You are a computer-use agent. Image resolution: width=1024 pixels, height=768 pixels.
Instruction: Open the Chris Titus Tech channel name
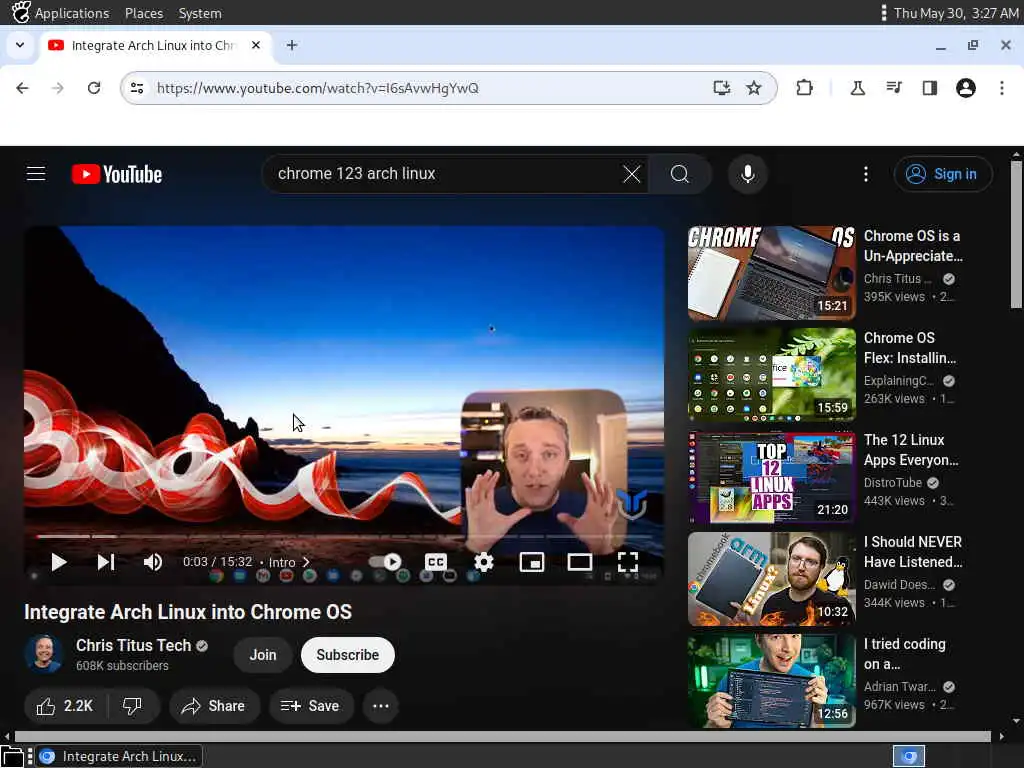pyautogui.click(x=133, y=645)
